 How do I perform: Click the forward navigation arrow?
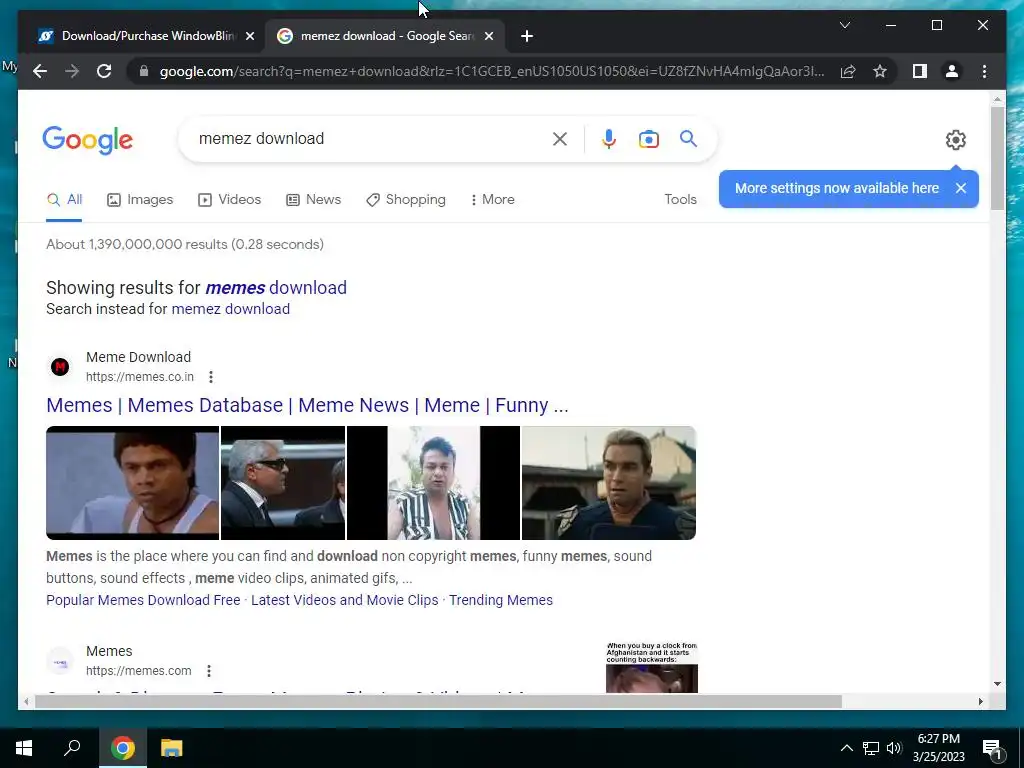[x=72, y=71]
